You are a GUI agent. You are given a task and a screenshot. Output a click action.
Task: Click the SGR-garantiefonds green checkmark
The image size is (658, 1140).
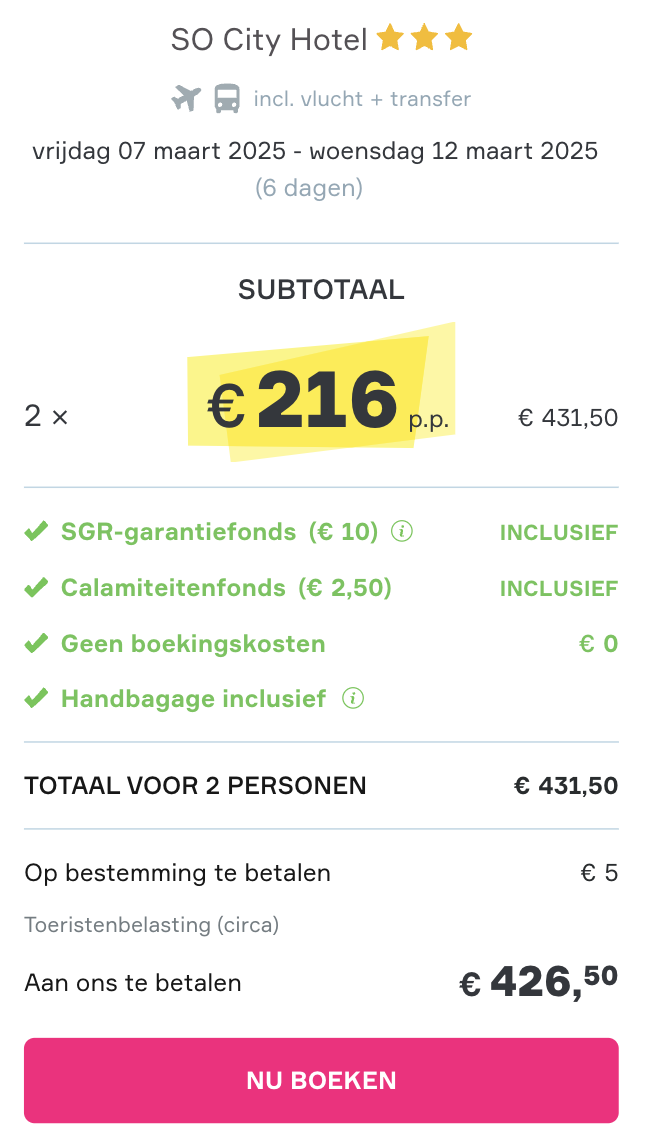coord(36,531)
